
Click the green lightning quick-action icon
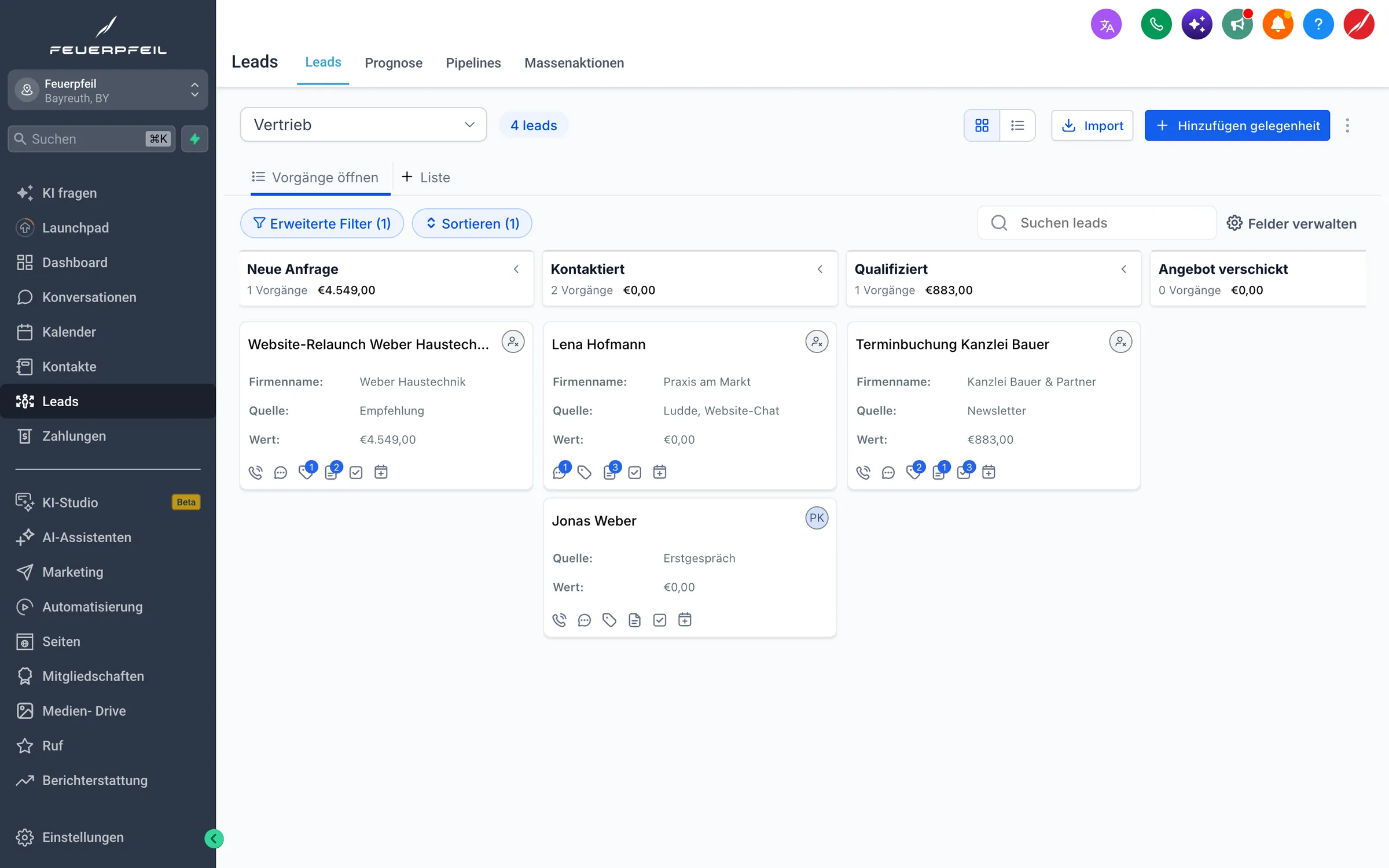coord(194,139)
